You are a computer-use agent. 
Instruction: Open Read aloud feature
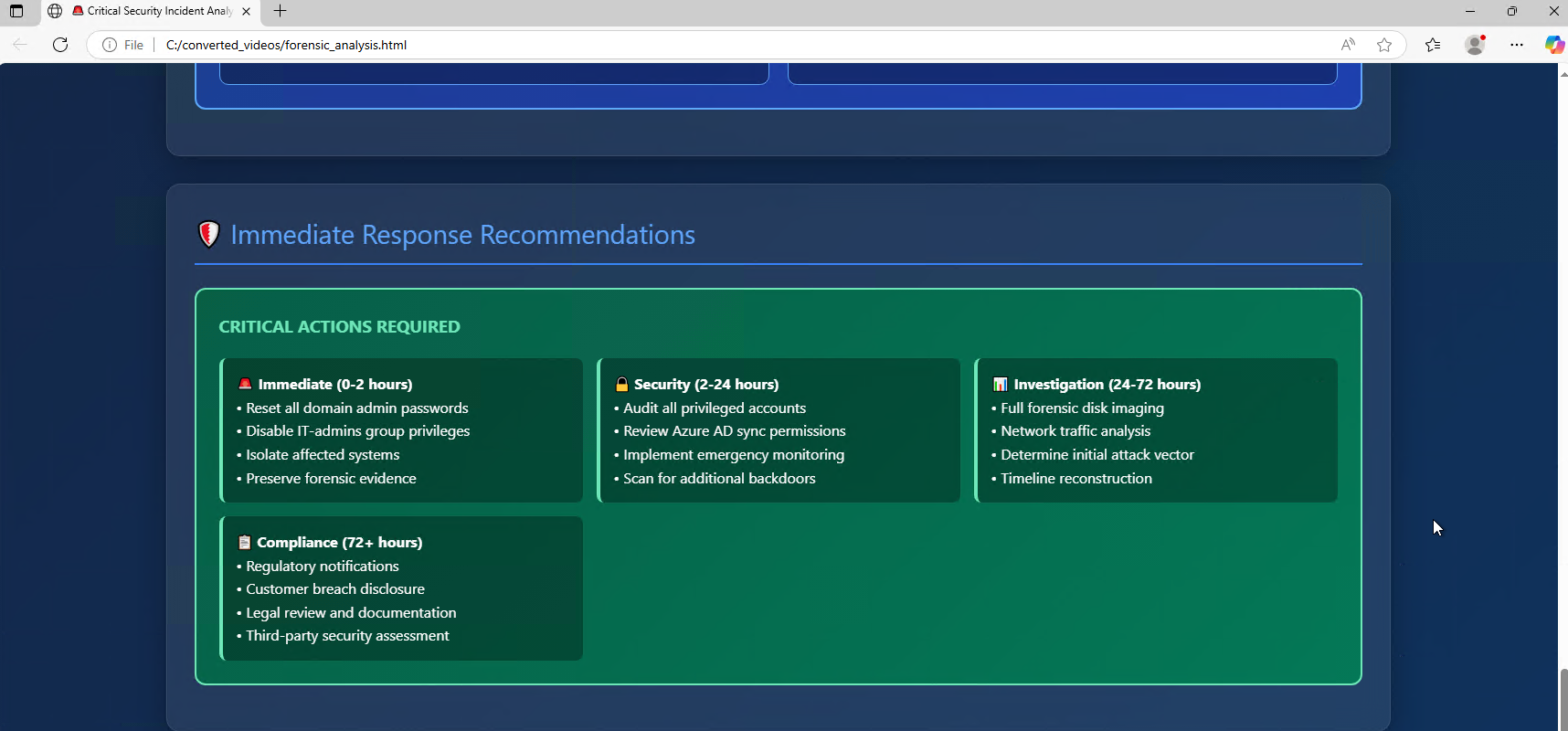point(1348,45)
